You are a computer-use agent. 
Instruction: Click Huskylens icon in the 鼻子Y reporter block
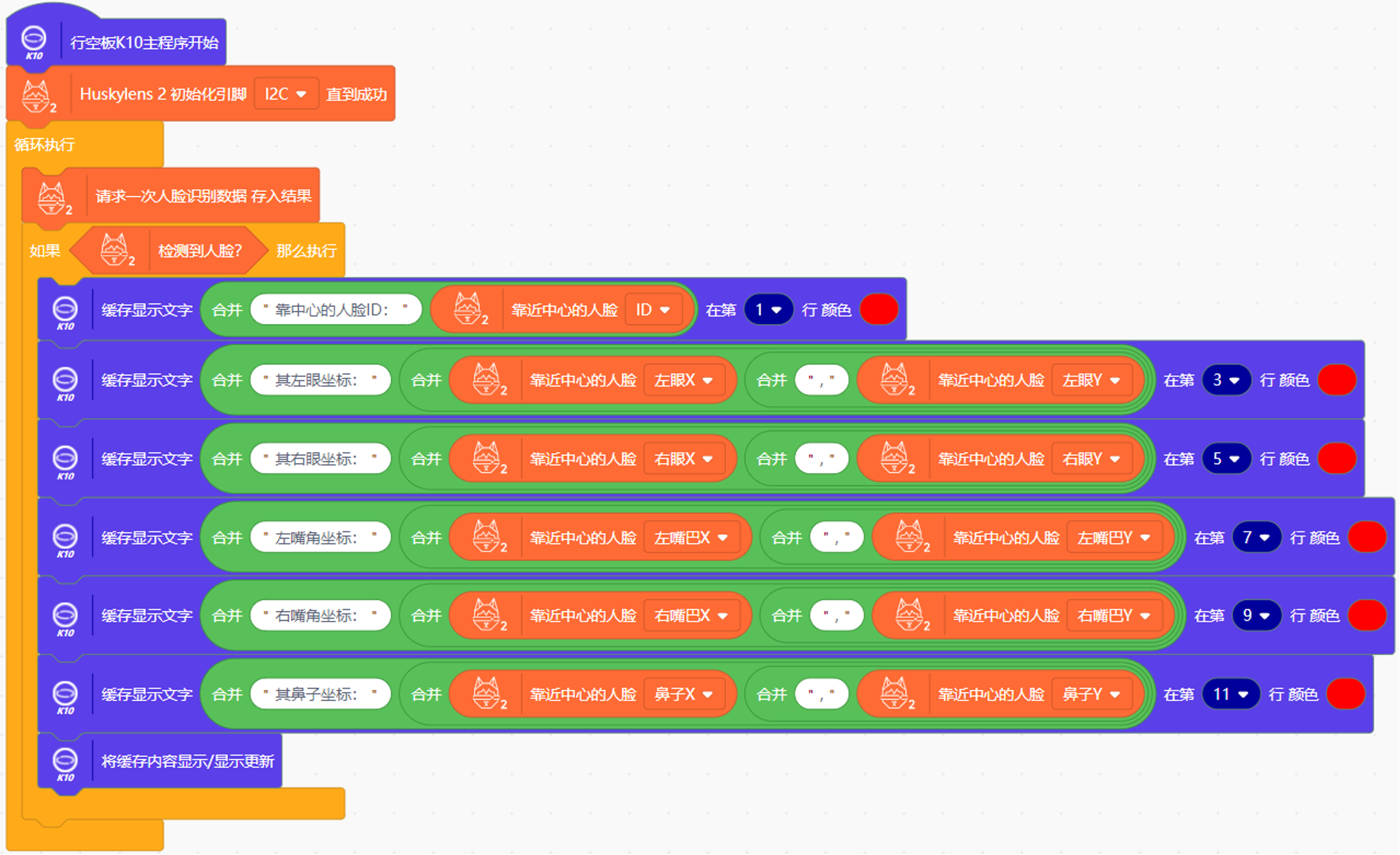coord(895,694)
